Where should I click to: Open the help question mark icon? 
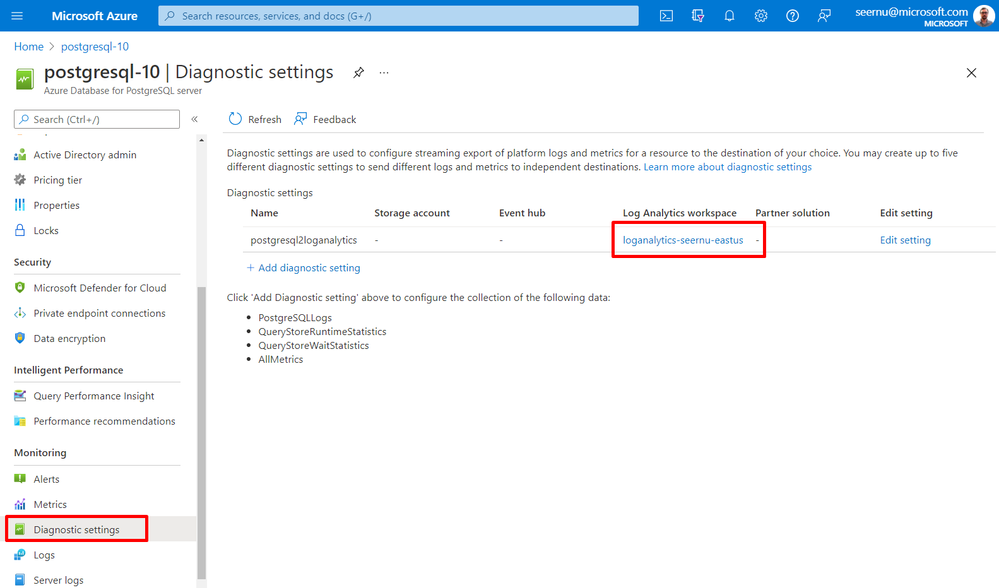click(x=792, y=16)
